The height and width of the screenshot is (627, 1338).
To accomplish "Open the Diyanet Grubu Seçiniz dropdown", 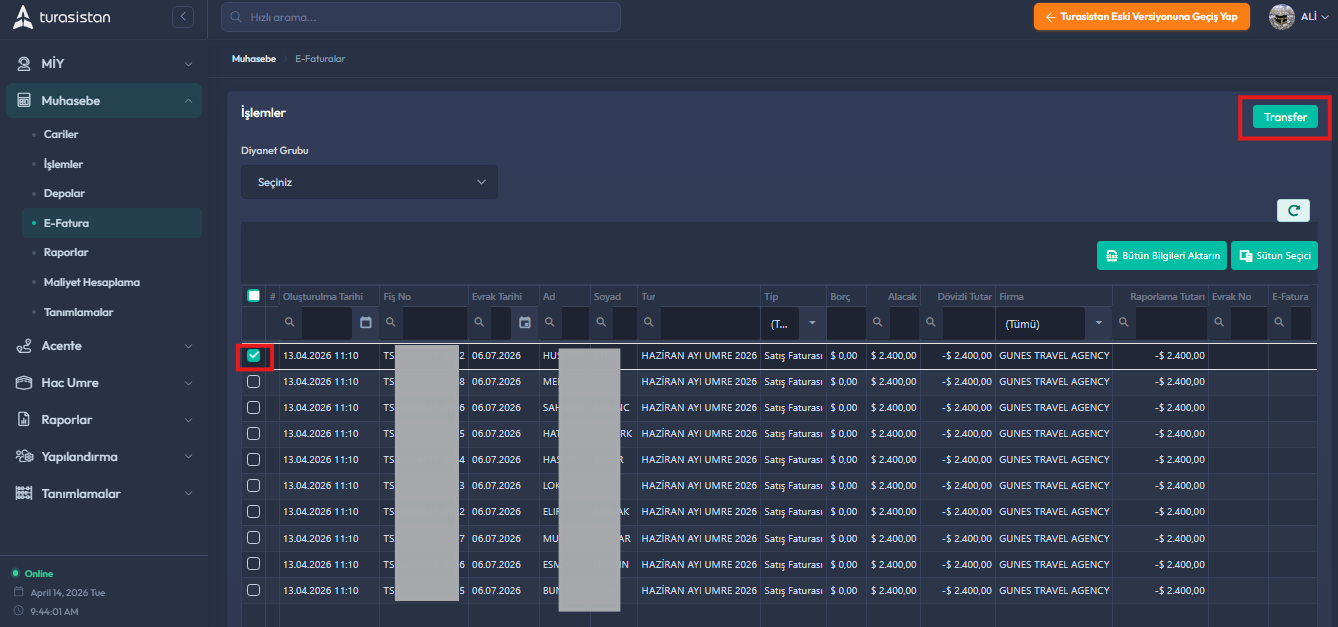I will (369, 182).
